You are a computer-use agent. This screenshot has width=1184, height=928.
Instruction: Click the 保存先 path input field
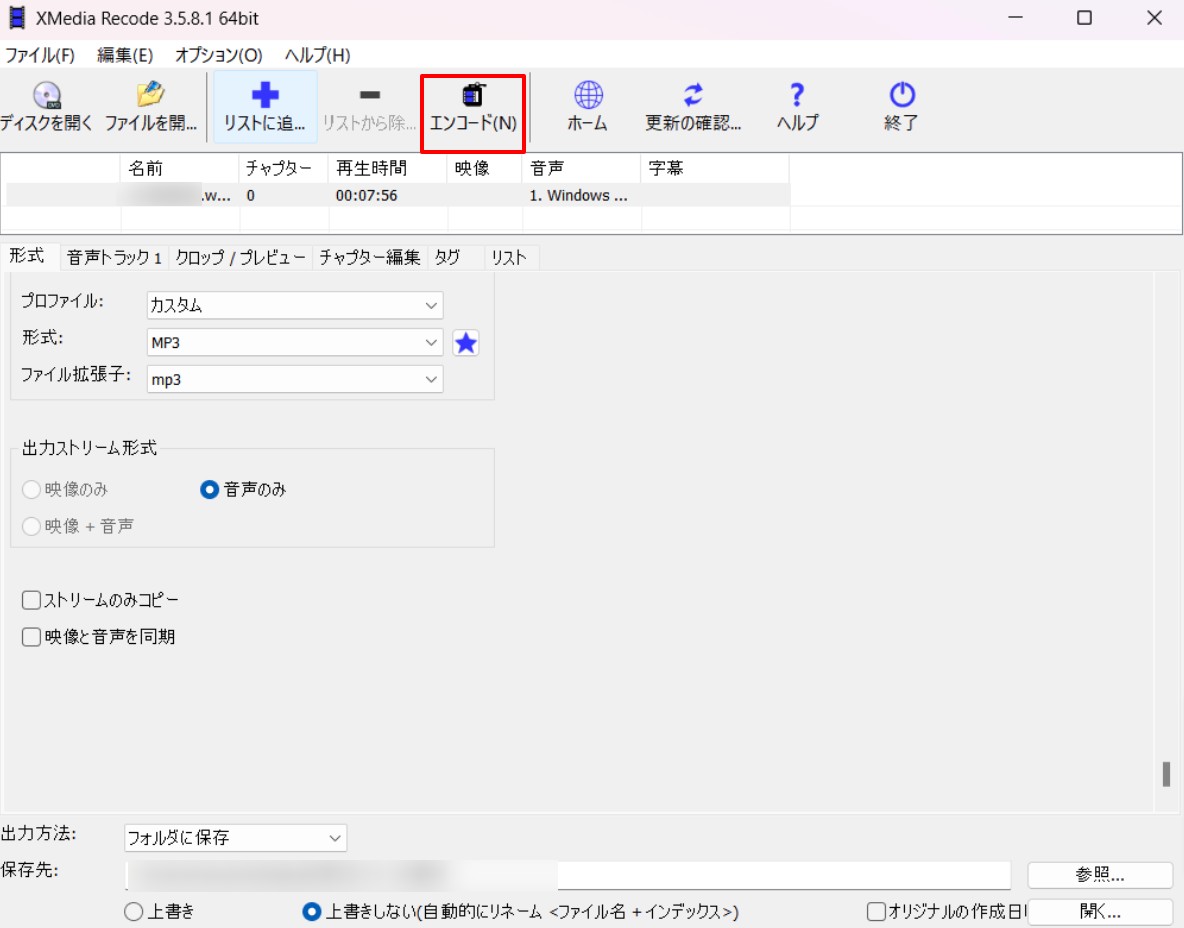click(568, 875)
